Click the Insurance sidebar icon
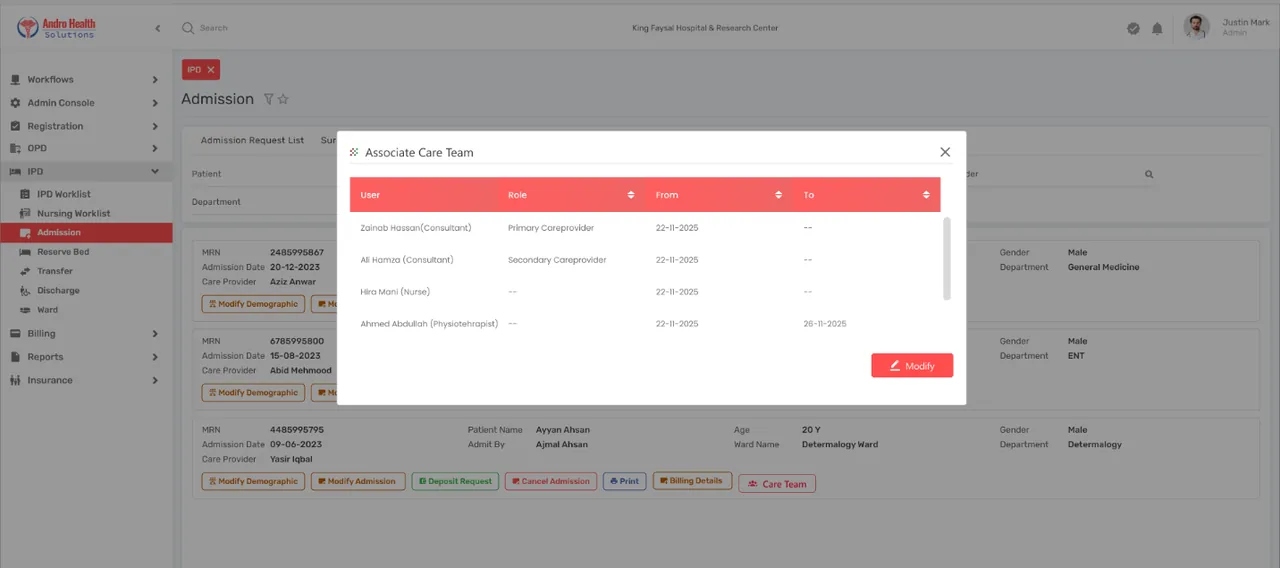 [x=15, y=380]
